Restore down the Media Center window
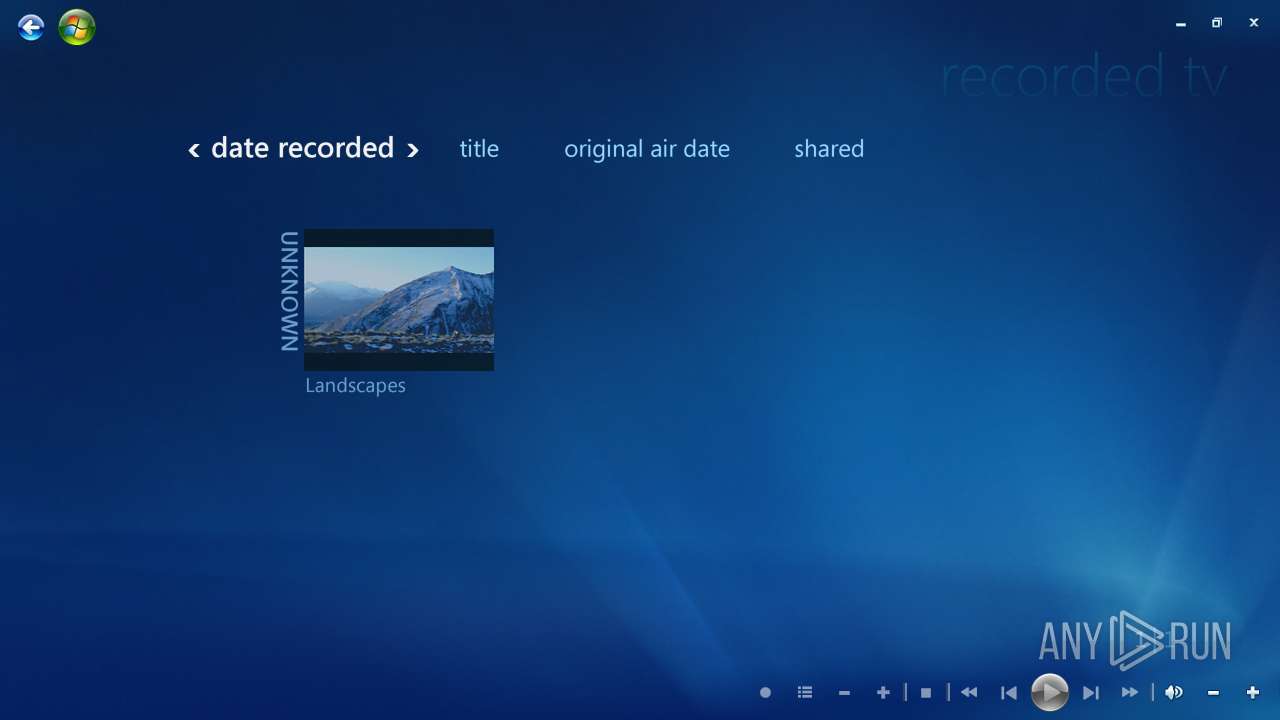The width and height of the screenshot is (1280, 720). click(1217, 23)
